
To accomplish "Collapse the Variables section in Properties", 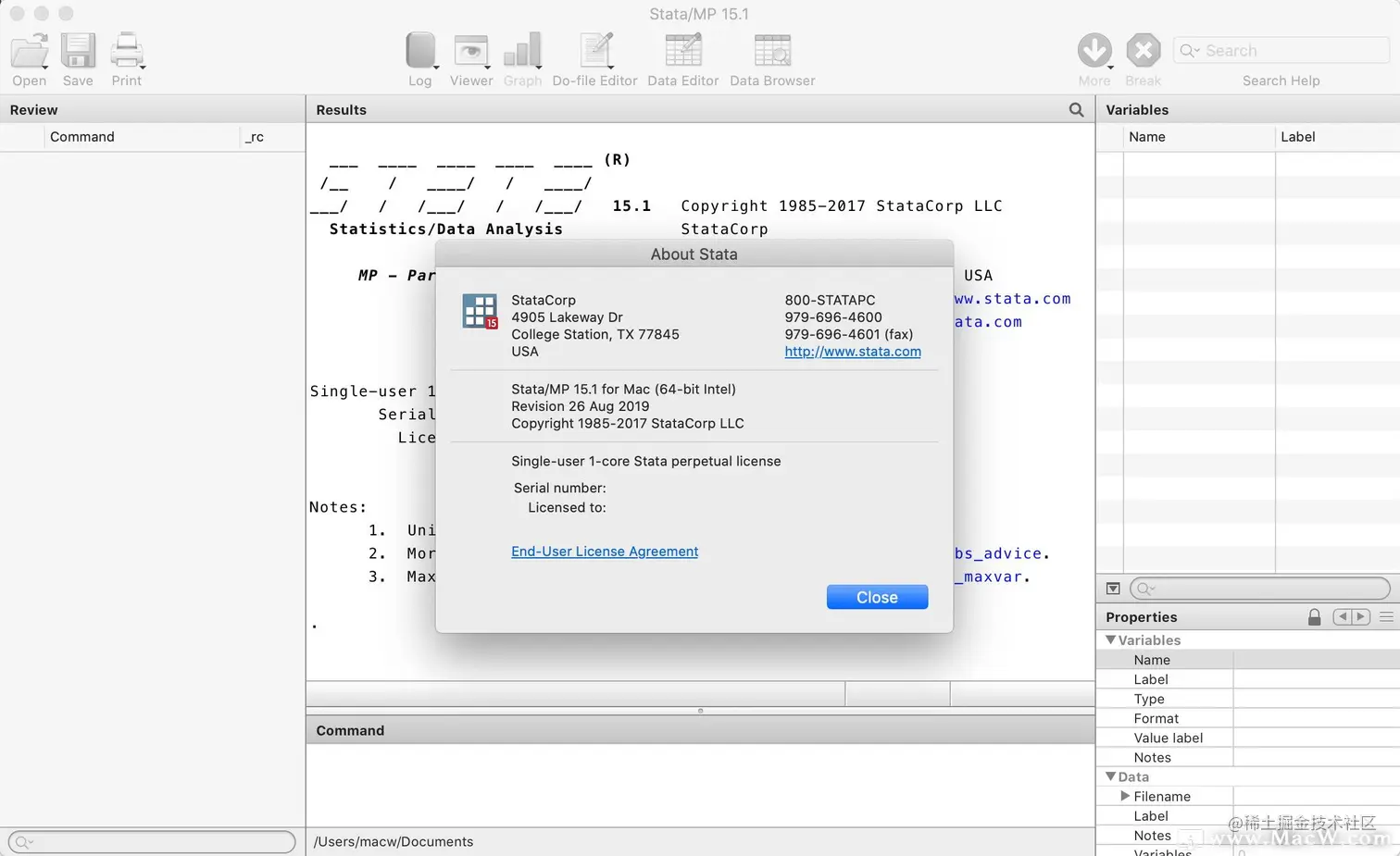I will tap(1110, 639).
